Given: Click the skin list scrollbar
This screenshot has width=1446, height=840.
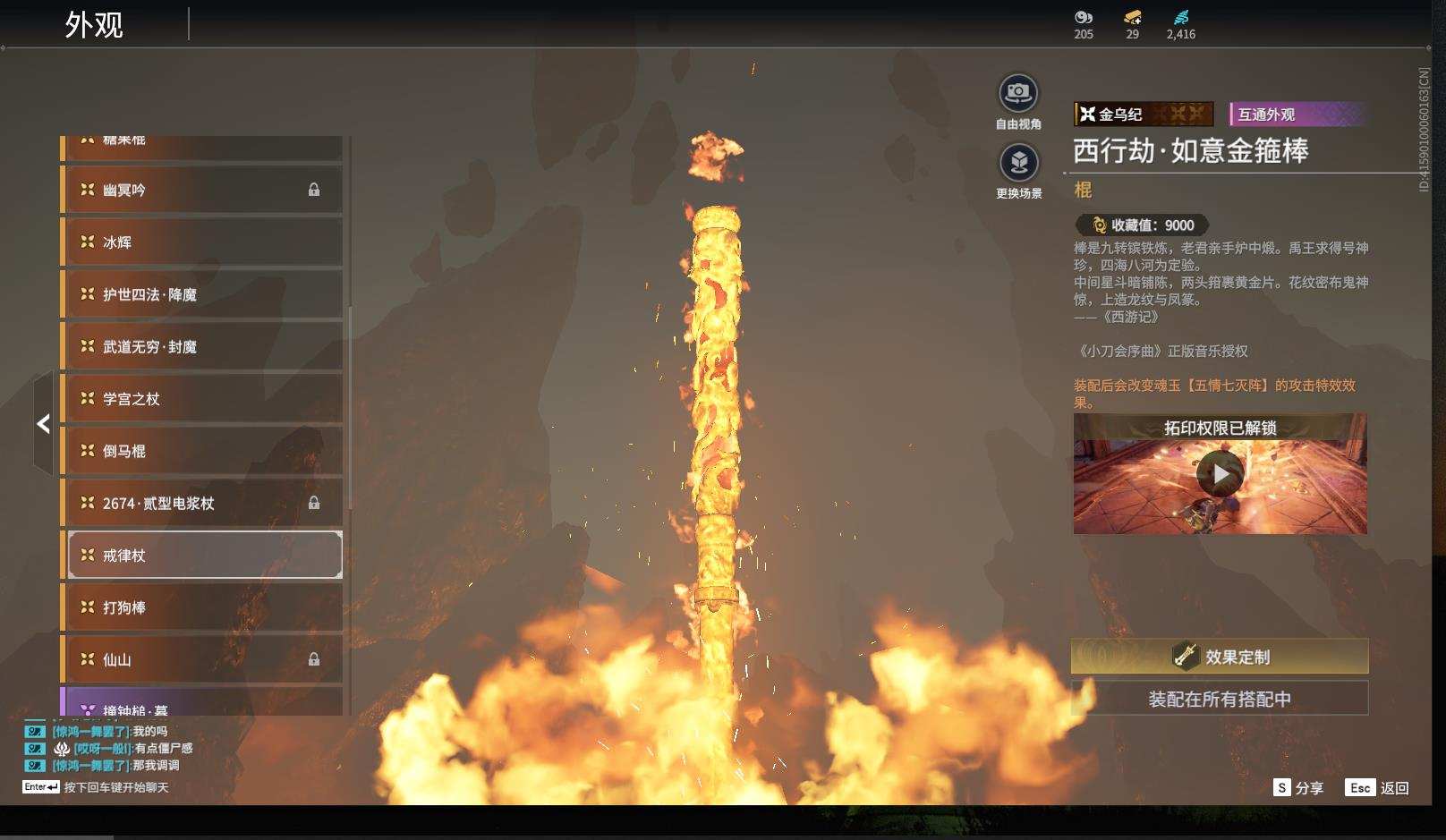Looking at the screenshot, I should [350, 409].
